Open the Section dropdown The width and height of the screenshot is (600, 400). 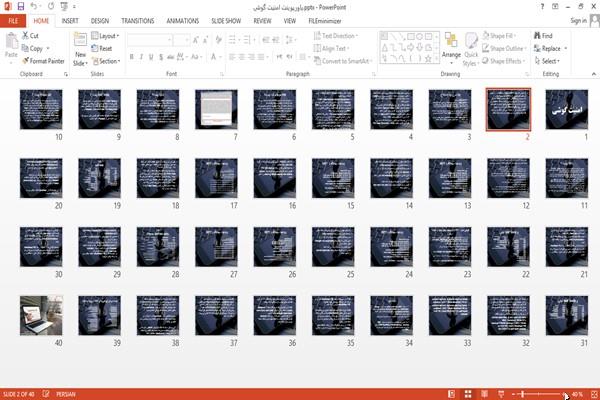pyautogui.click(x=106, y=61)
